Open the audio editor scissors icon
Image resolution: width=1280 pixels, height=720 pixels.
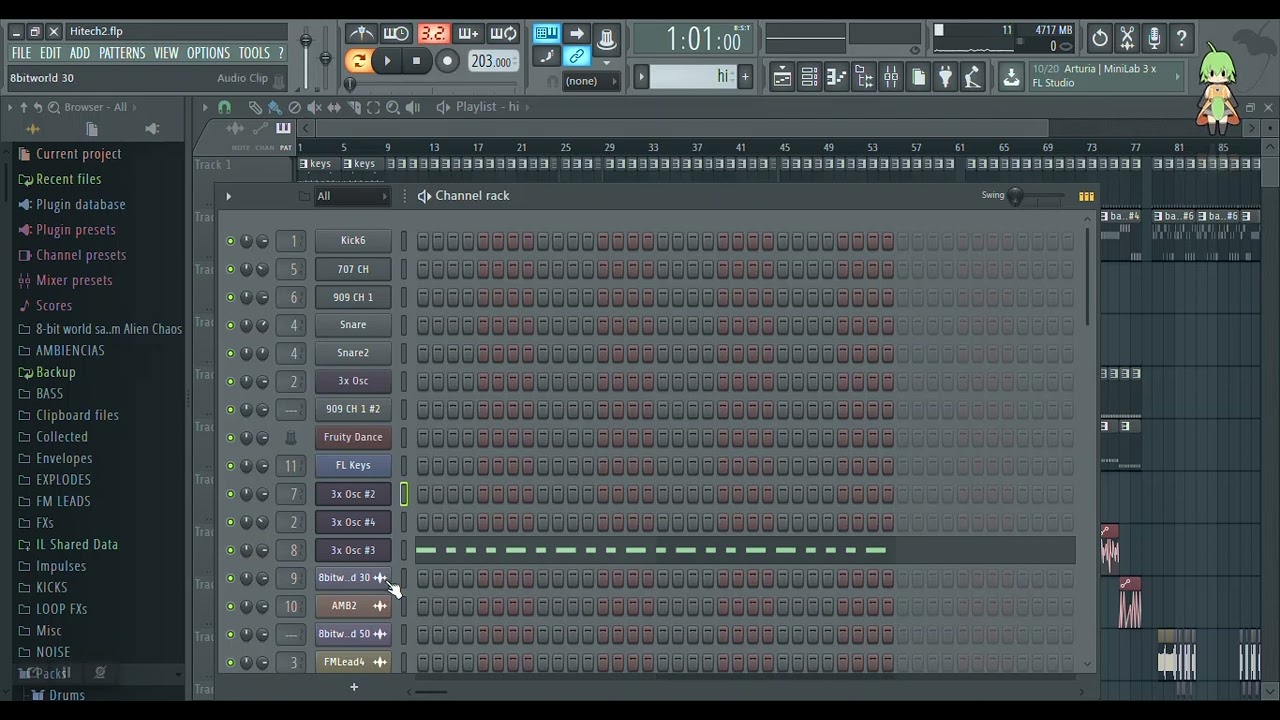[1127, 39]
